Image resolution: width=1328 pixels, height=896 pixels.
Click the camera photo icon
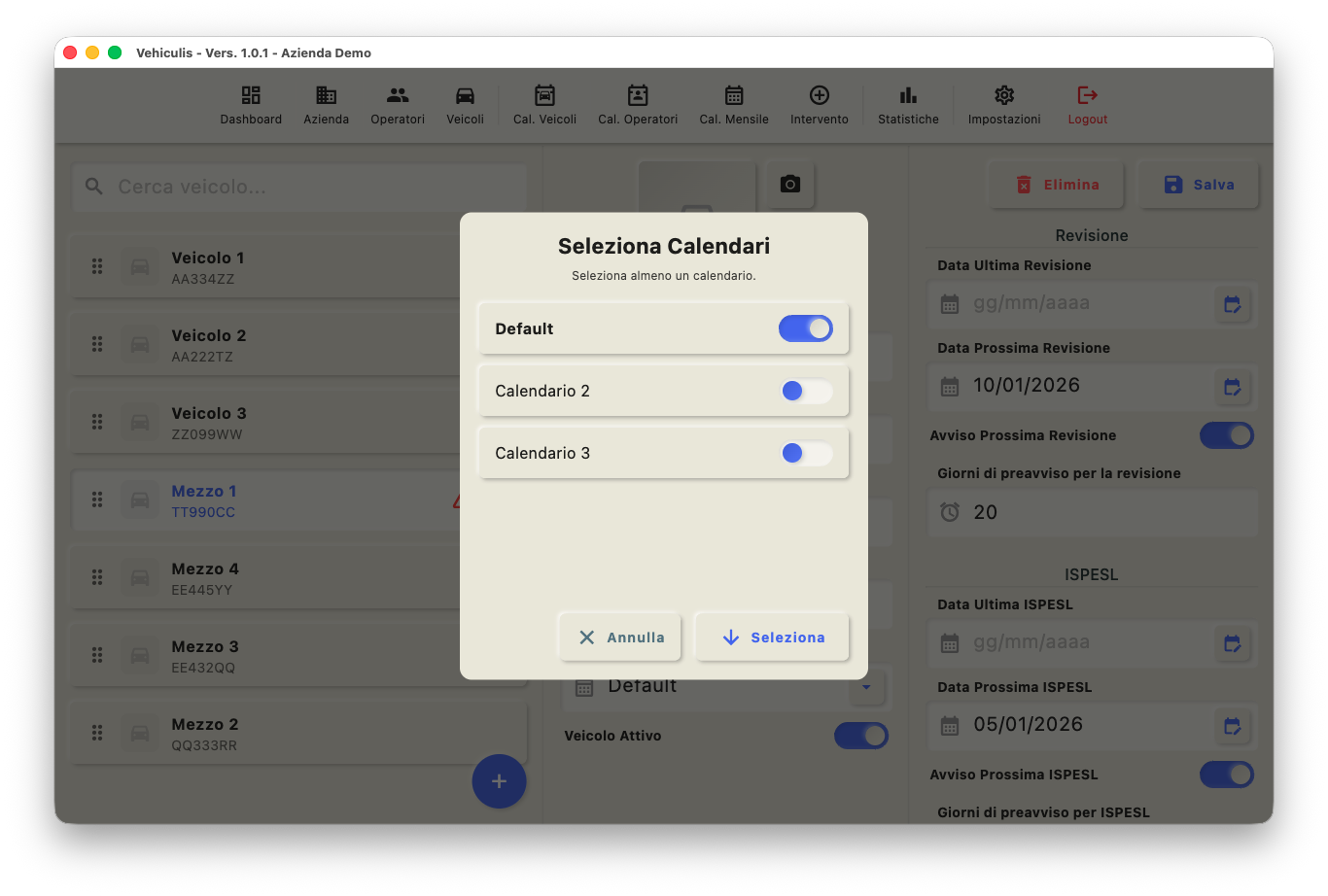point(790,184)
